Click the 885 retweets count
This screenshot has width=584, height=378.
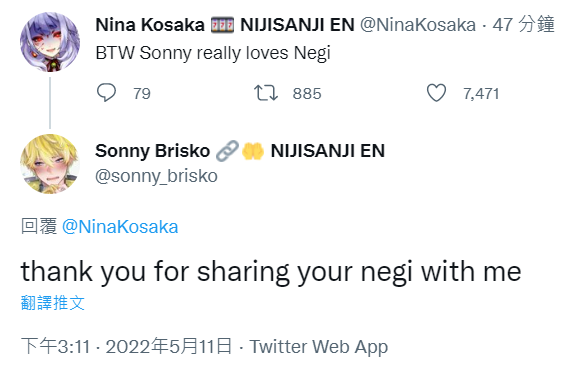click(307, 93)
